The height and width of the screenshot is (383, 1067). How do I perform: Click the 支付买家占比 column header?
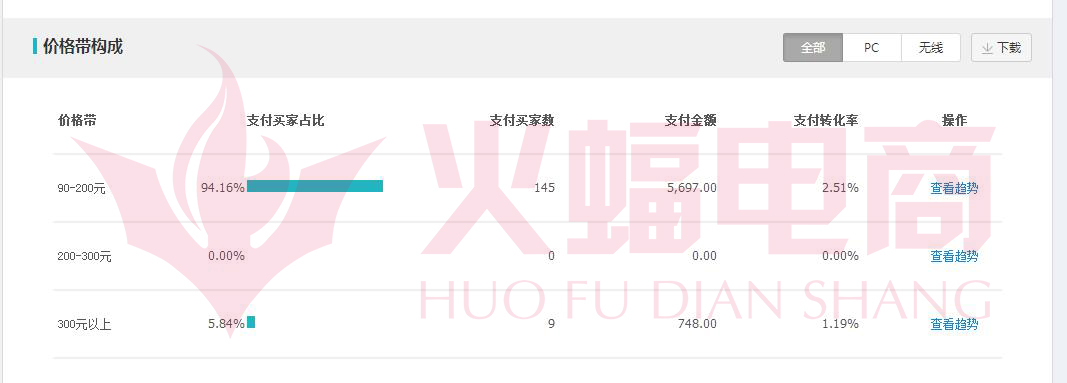pos(285,120)
